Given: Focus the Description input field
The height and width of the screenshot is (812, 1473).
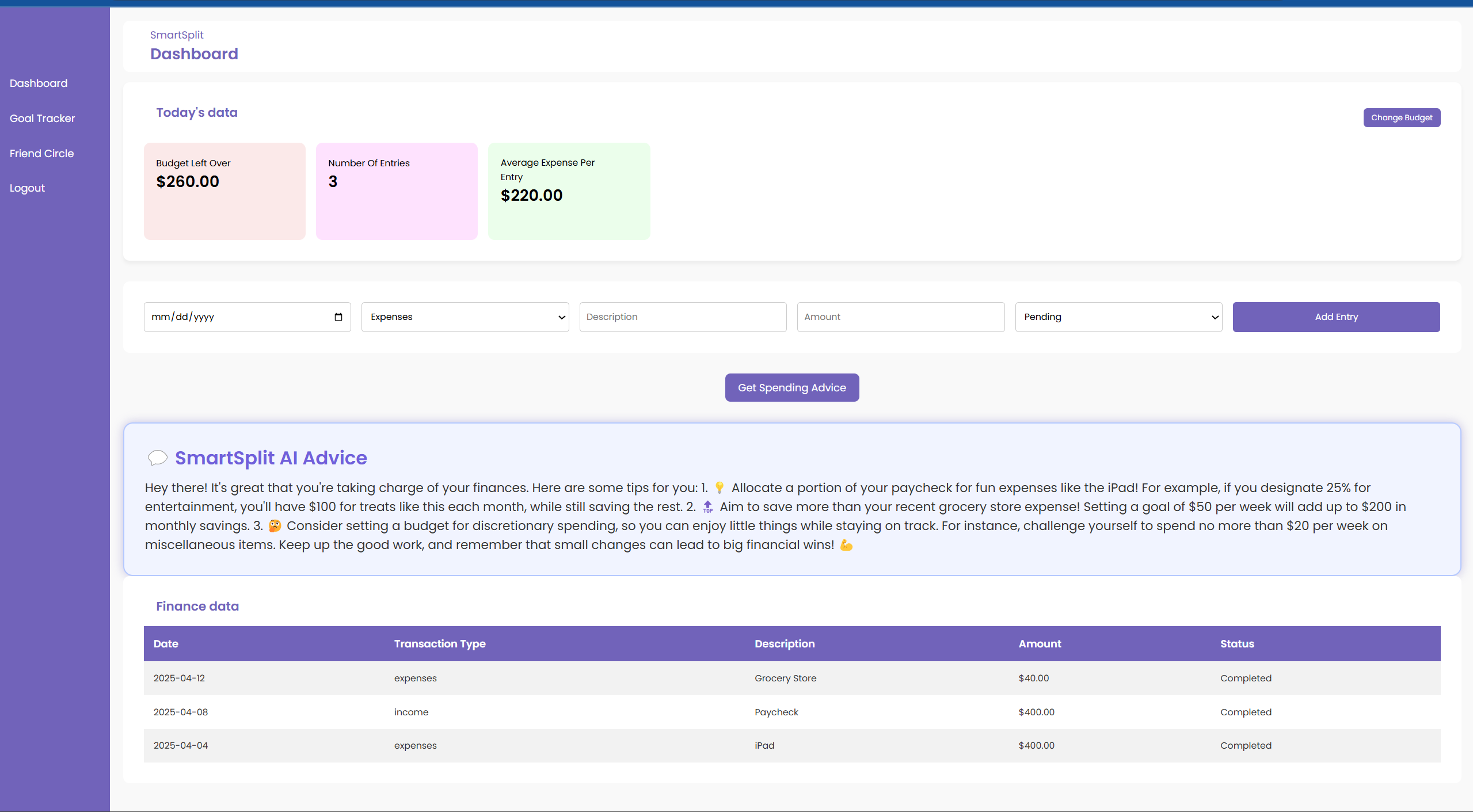Looking at the screenshot, I should pyautogui.click(x=682, y=317).
